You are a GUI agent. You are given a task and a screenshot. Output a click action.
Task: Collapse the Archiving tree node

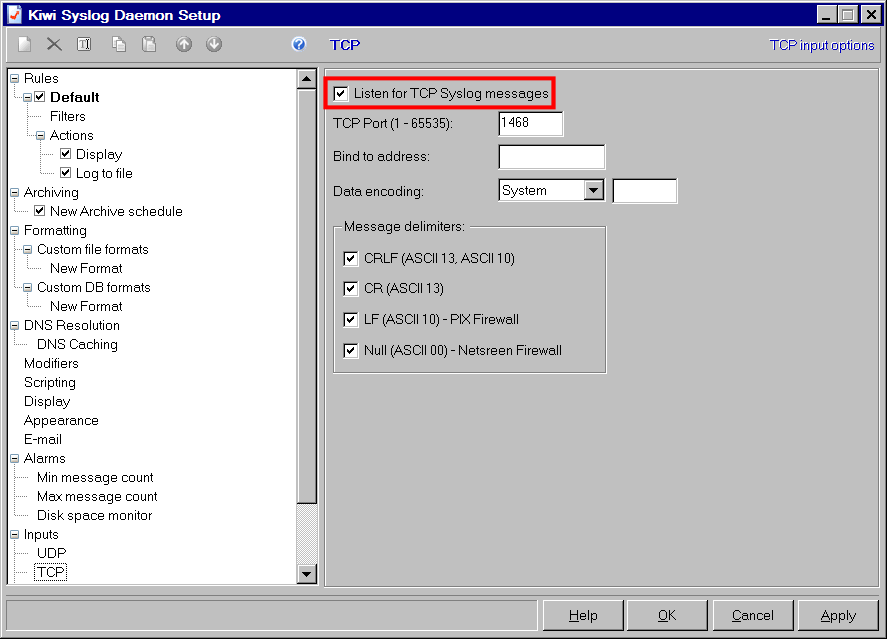pyautogui.click(x=15, y=192)
